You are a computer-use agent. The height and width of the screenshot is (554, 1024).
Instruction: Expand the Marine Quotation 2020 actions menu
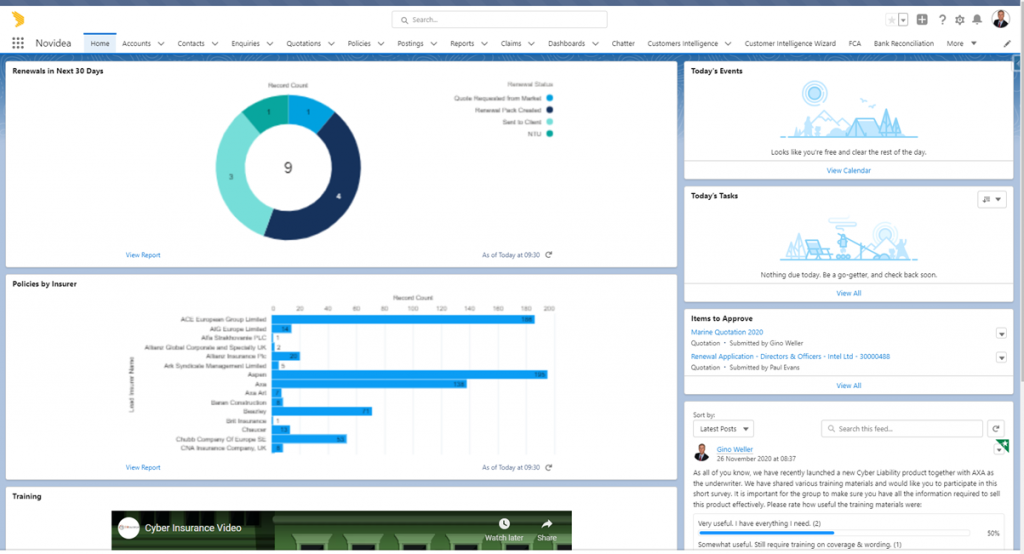click(1001, 334)
